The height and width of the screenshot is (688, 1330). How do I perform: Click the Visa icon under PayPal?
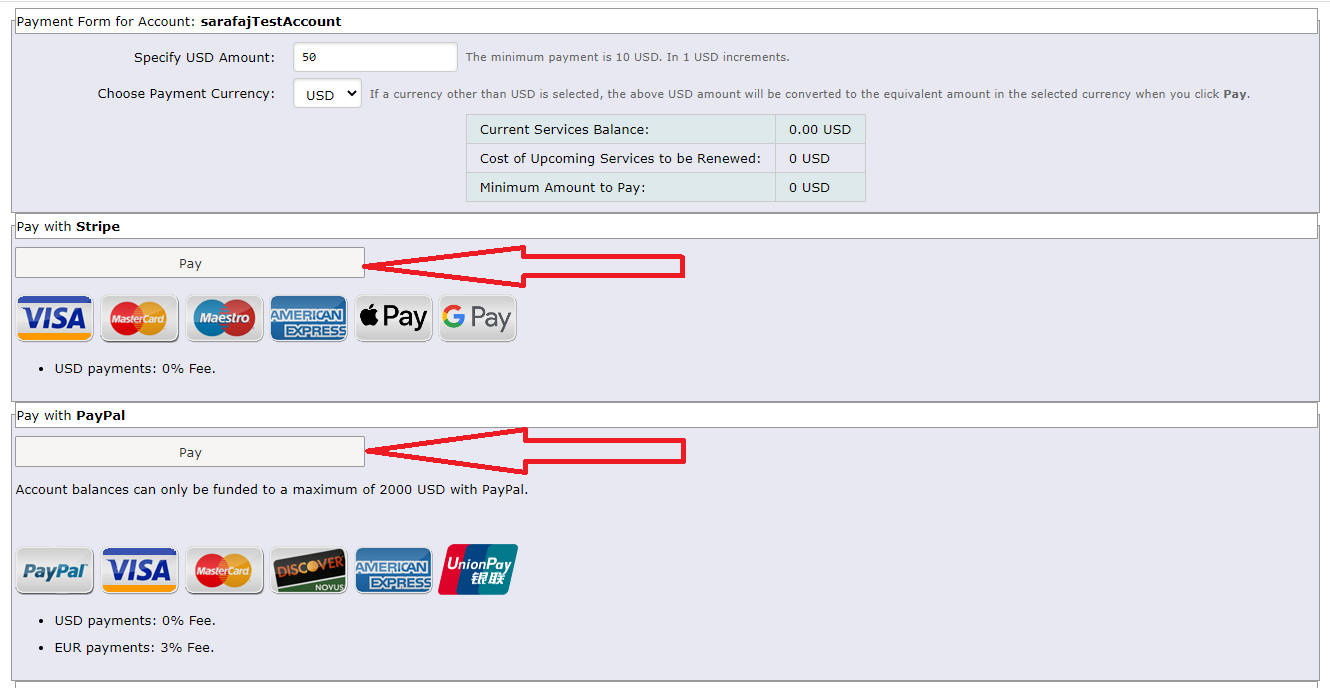click(x=139, y=571)
